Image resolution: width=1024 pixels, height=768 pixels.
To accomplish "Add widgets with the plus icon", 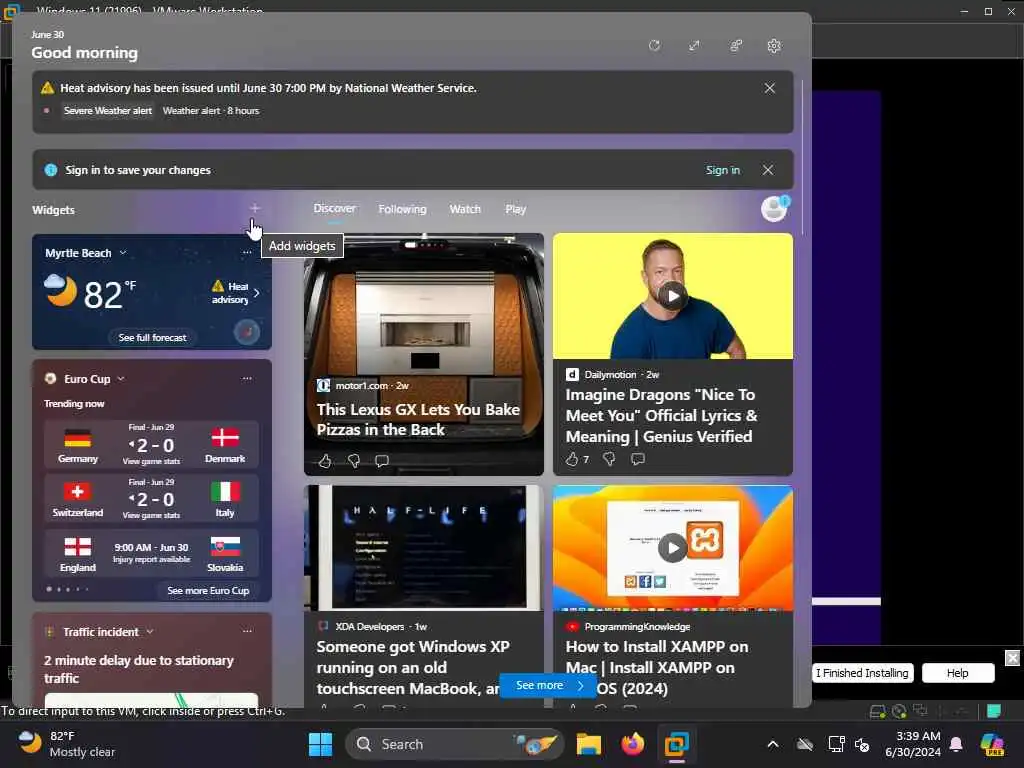I will coord(255,208).
